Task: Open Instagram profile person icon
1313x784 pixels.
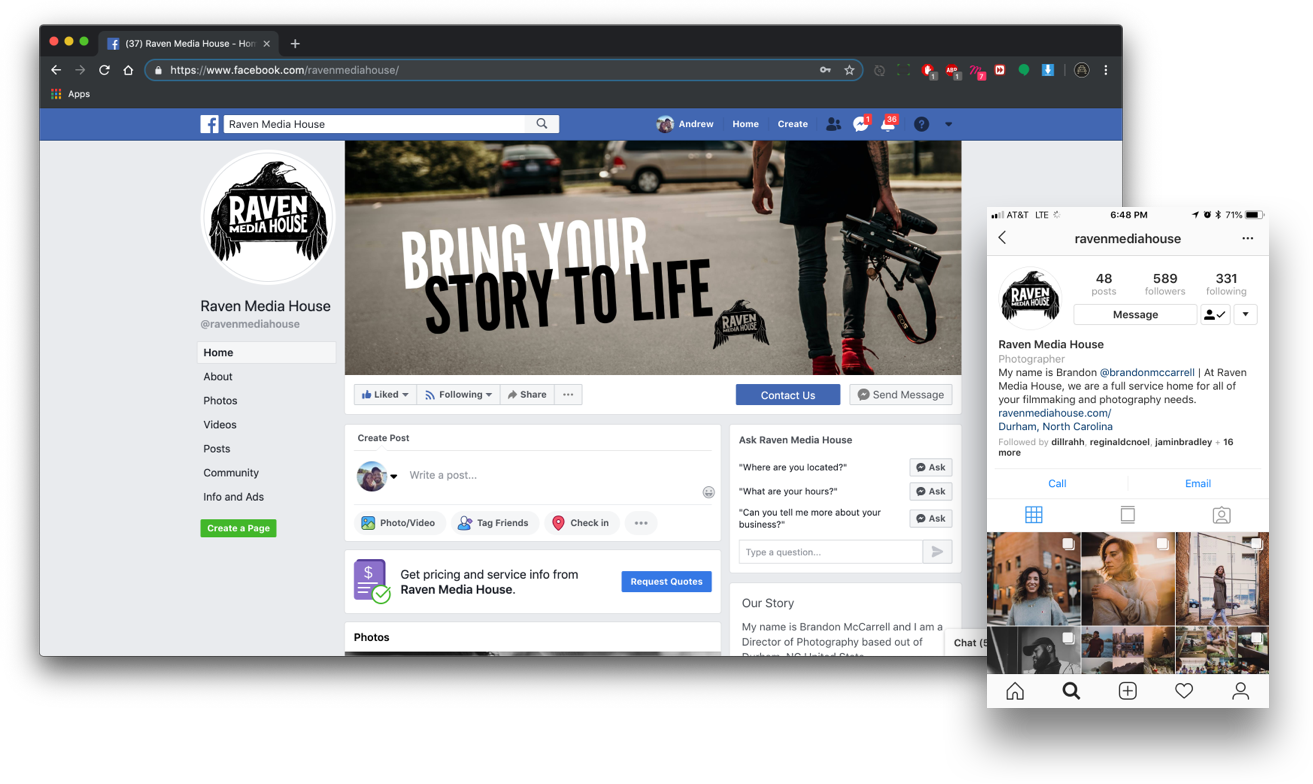Action: coord(1240,691)
